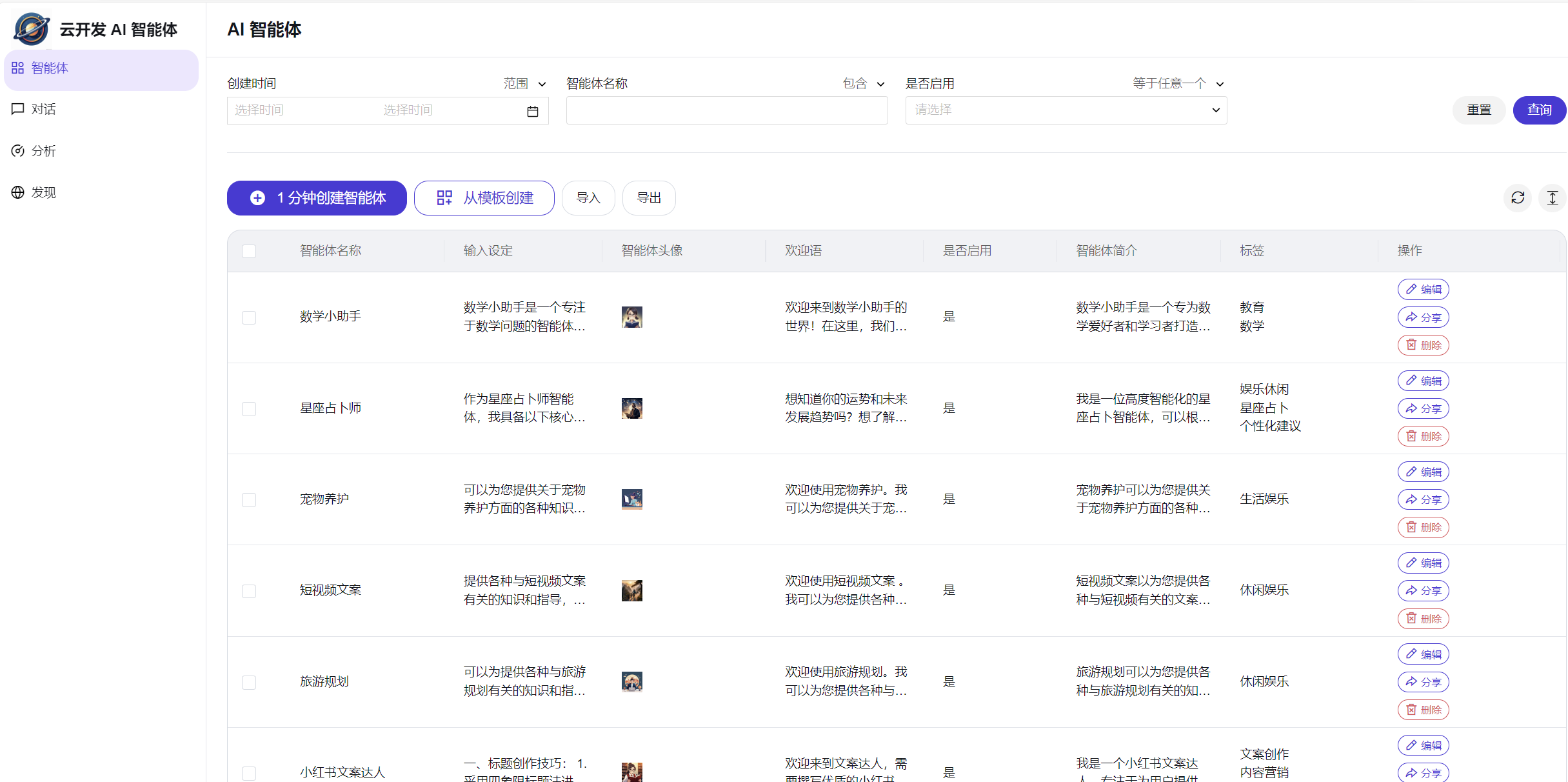Click the cloud dev logo icon

coord(32,29)
